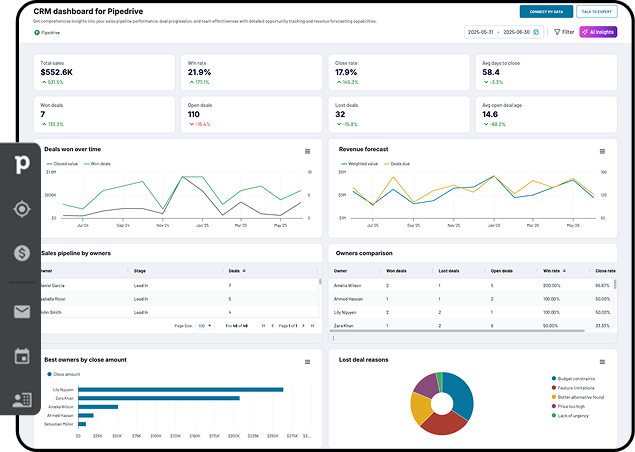635x452 pixels.
Task: Open Deals via the dollar sign icon
Action: [20, 254]
